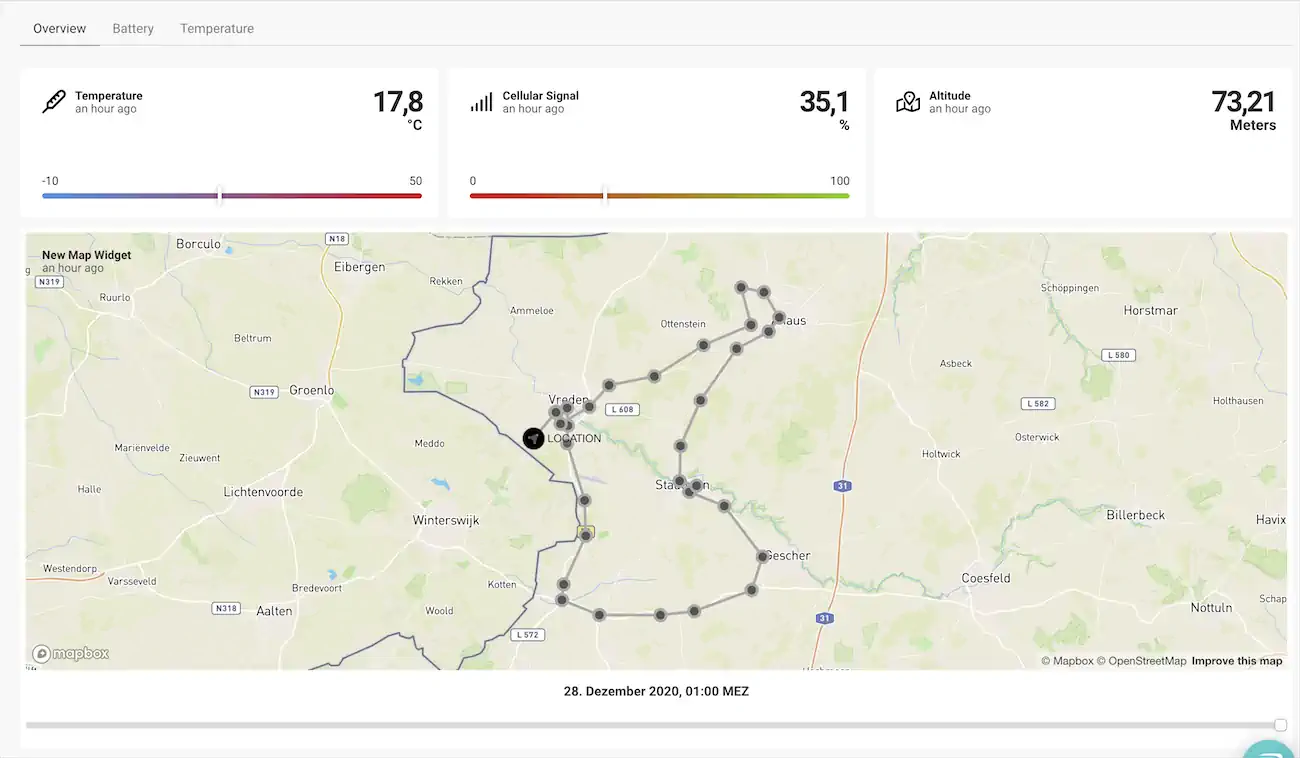Click the northernmost route waypoint dot
The image size is (1300, 758).
[x=741, y=287]
